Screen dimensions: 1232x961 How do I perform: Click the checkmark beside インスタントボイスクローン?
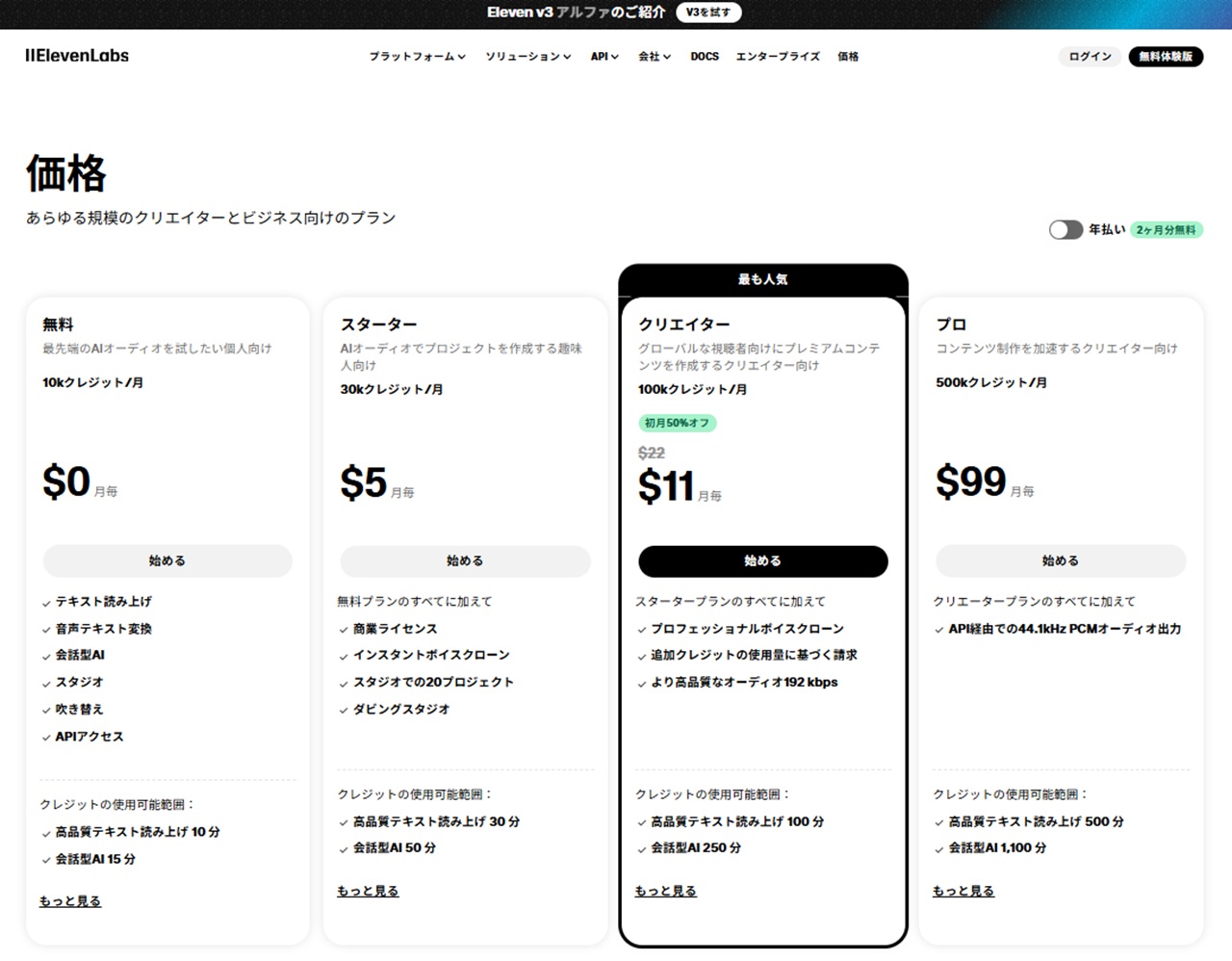click(x=344, y=656)
